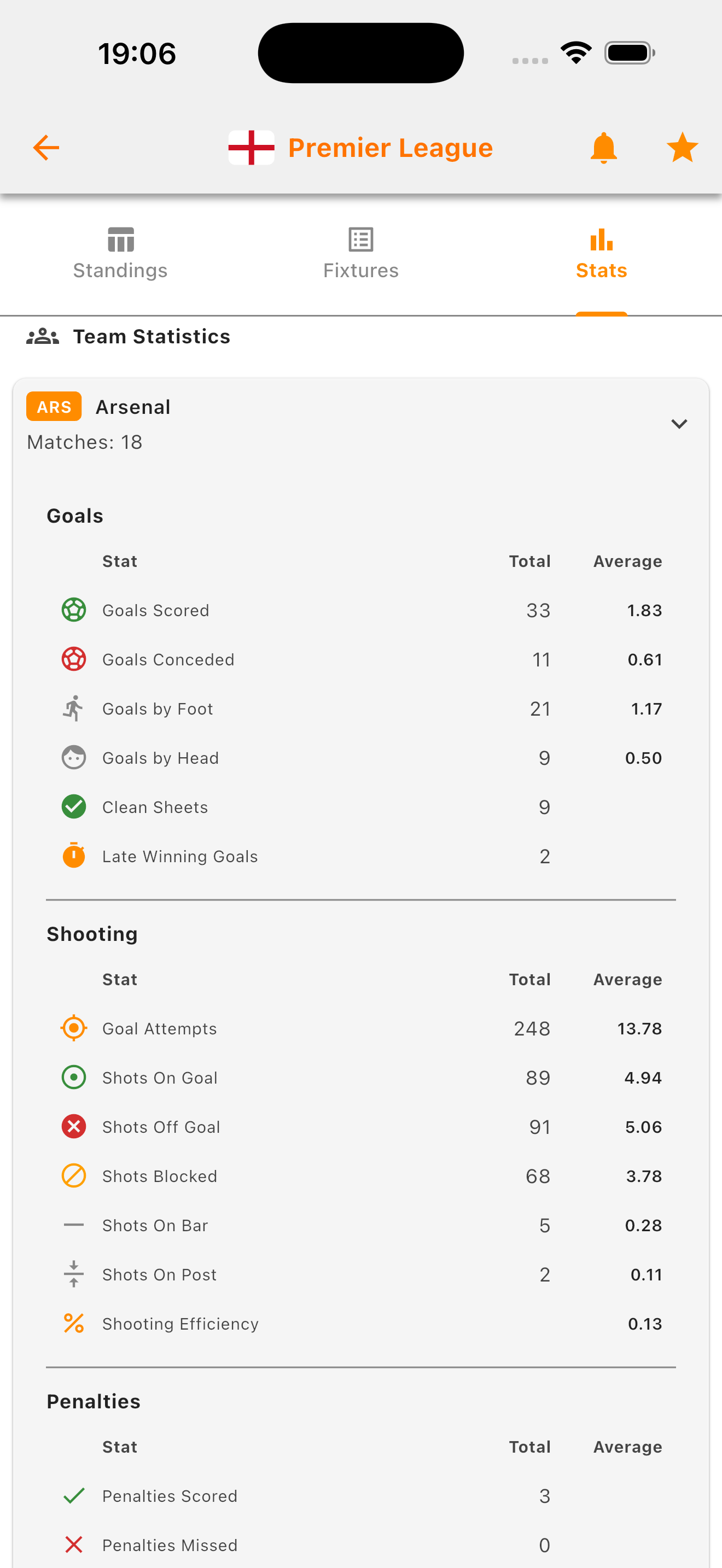Viewport: 722px width, 1568px height.
Task: Select the Arsenal team name
Action: point(133,406)
